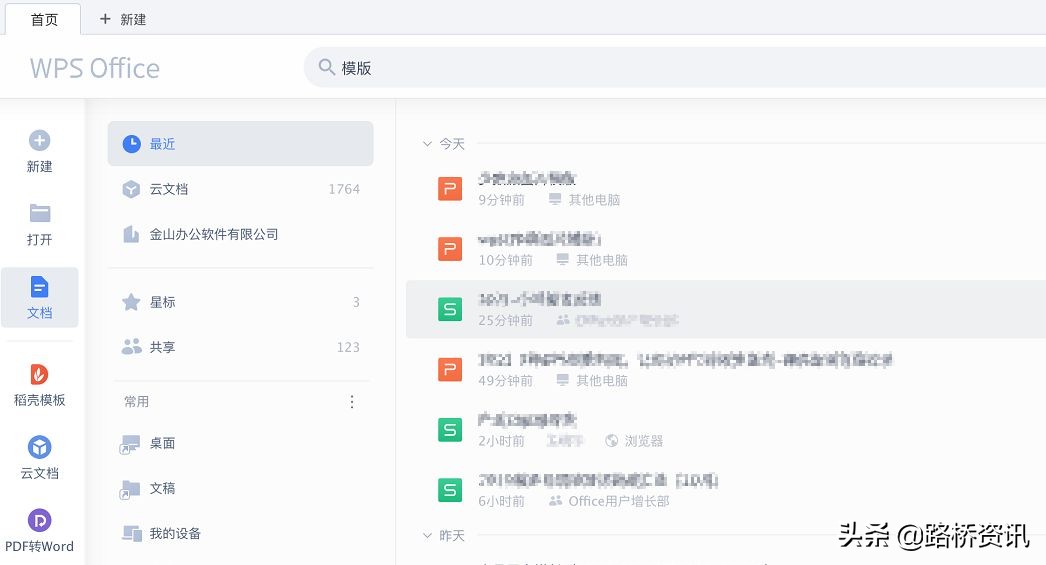Screen dimensions: 1046x565
Task: Select 最近 in the navigation list
Action: click(240, 143)
